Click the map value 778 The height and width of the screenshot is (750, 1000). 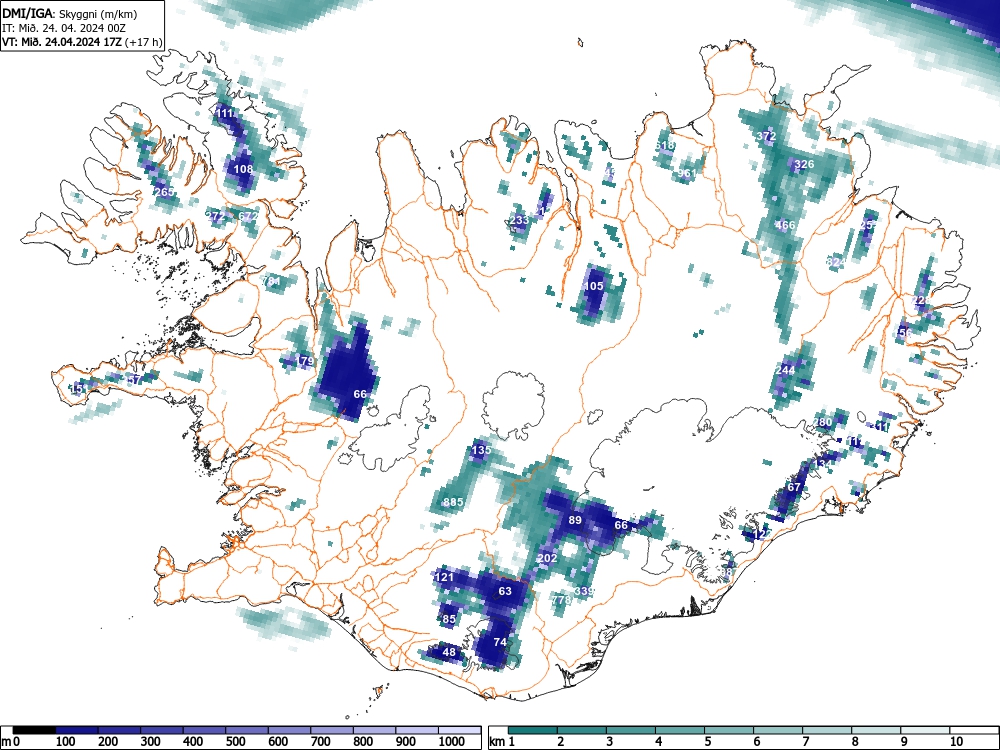(x=561, y=600)
